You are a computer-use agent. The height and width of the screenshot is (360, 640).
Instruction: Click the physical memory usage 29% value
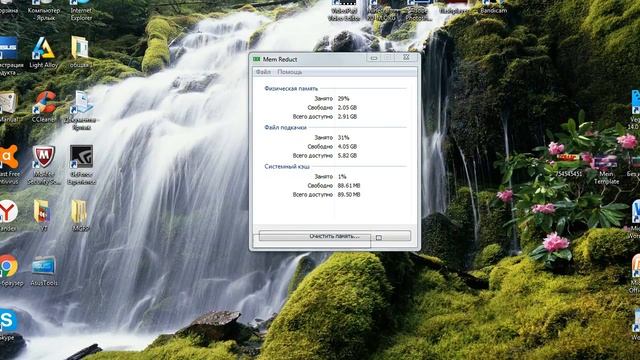(343, 98)
